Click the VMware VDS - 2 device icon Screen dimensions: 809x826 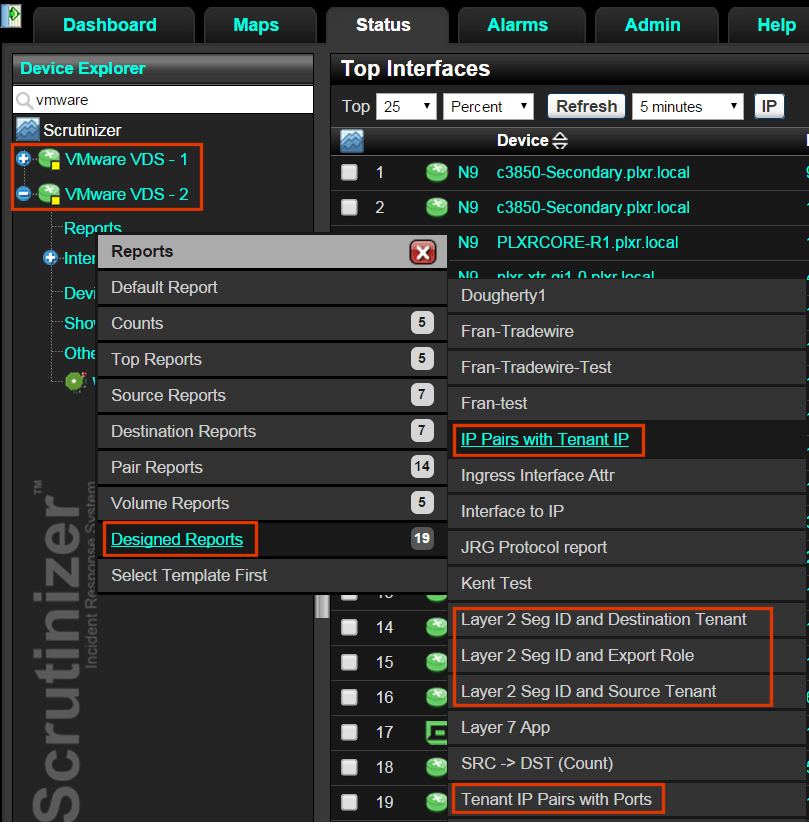tap(49, 194)
